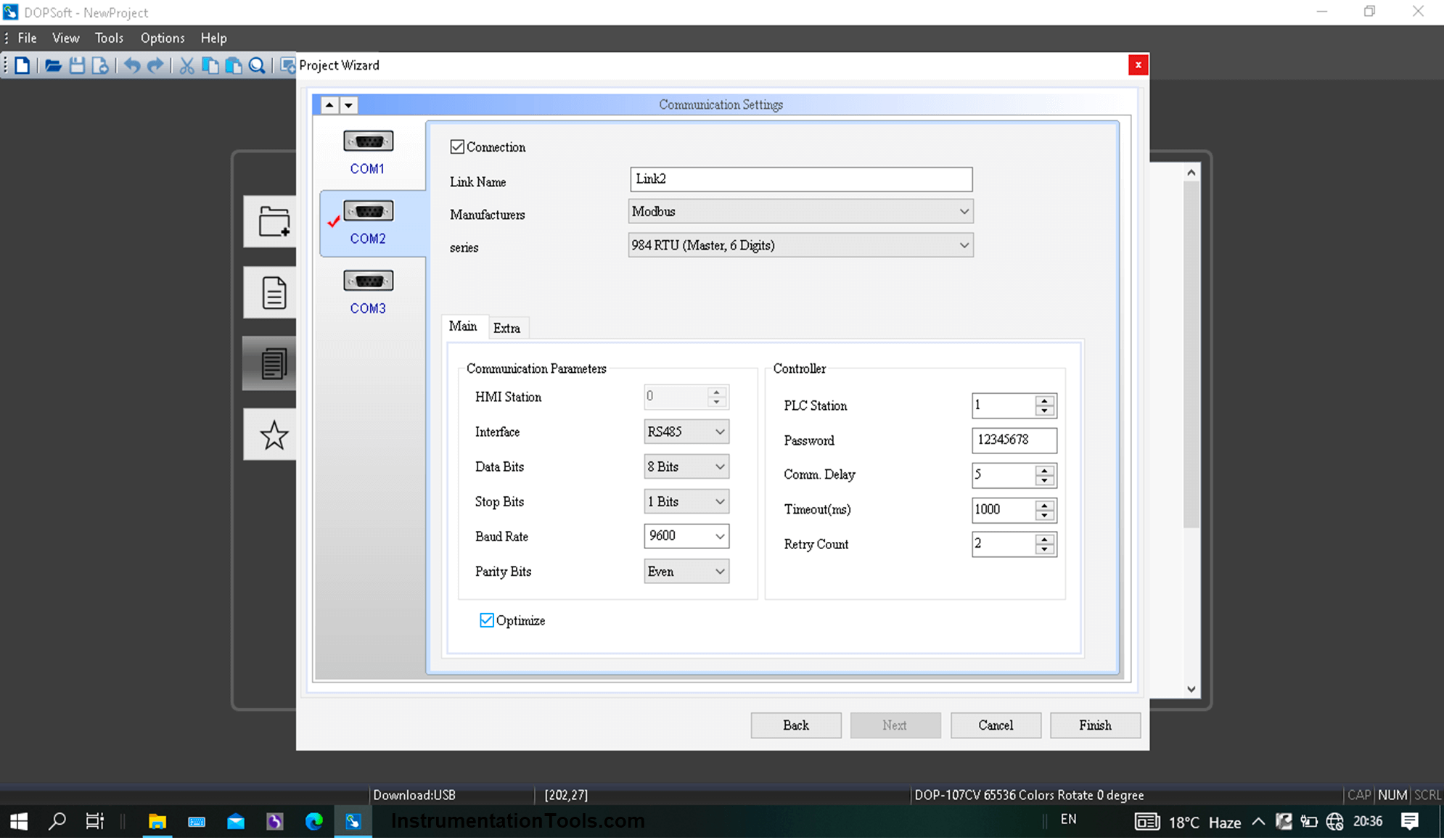The image size is (1444, 840).
Task: Select the document icon in the wizard sidebar
Action: pos(273,292)
